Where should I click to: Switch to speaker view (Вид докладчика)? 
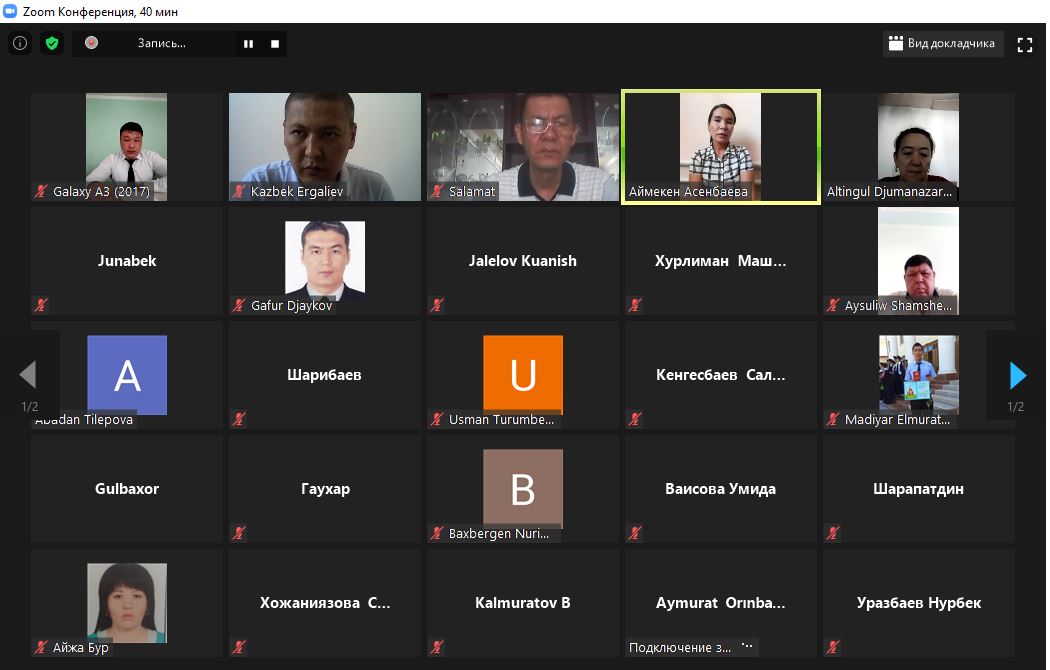[942, 44]
